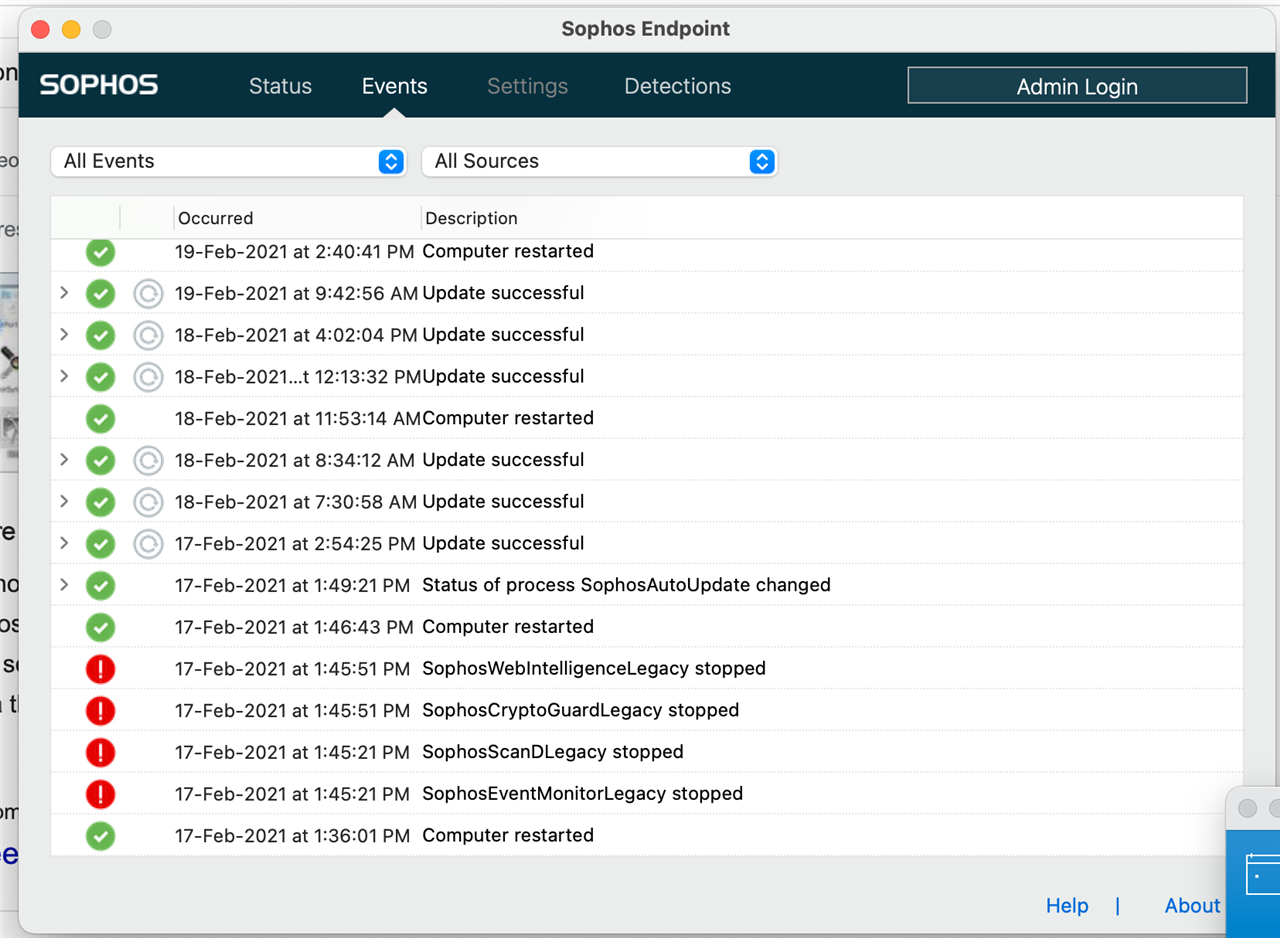Expand the 18-Feb-2021 7:30:58 AM update row
Screen dimensions: 1280x938
pyautogui.click(x=64, y=501)
